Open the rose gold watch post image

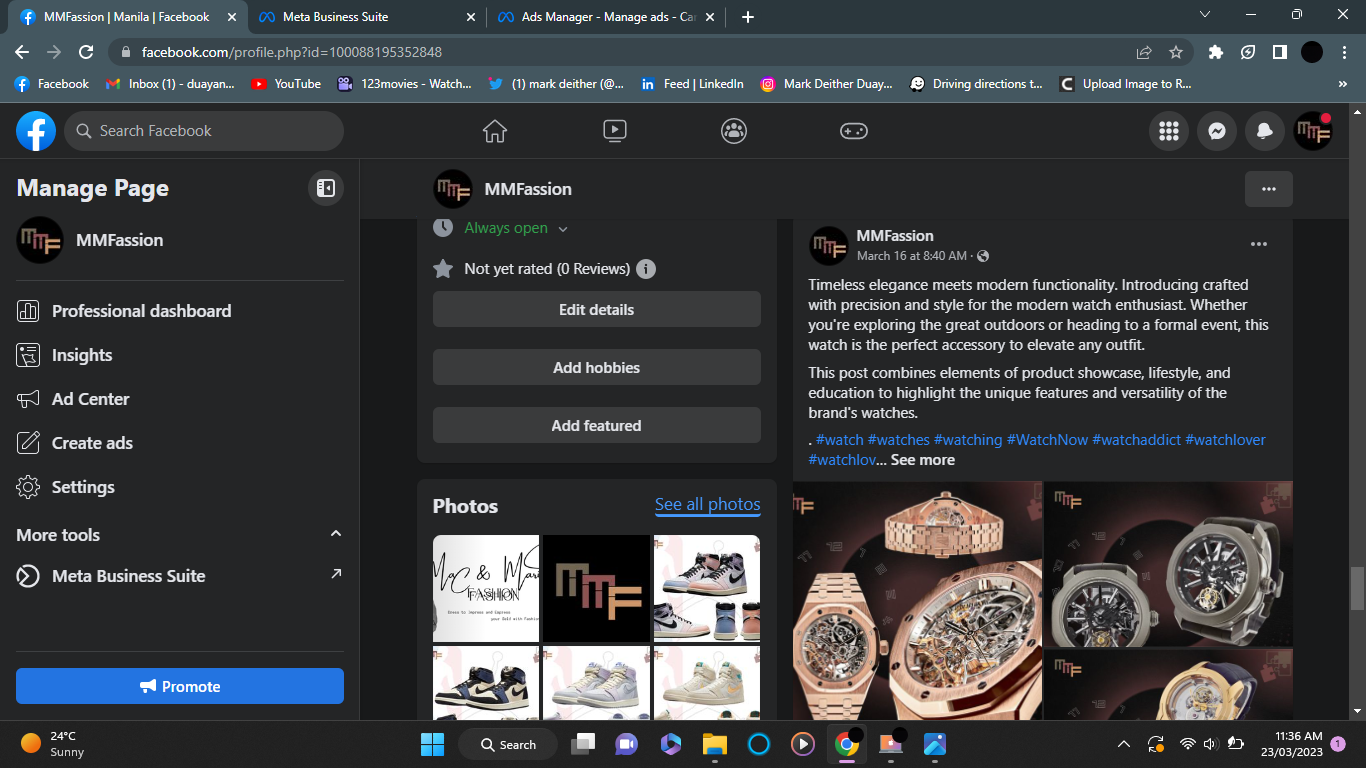[918, 601]
